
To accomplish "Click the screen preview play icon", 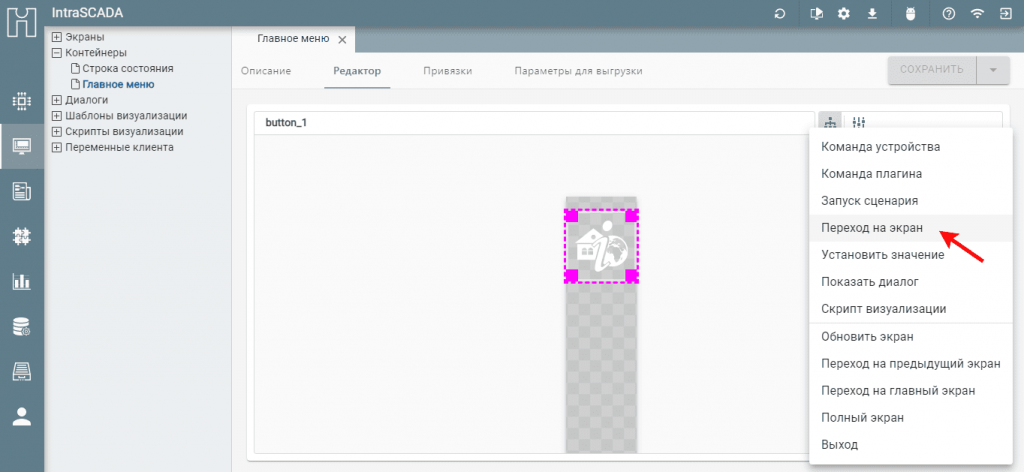I will (x=816, y=14).
